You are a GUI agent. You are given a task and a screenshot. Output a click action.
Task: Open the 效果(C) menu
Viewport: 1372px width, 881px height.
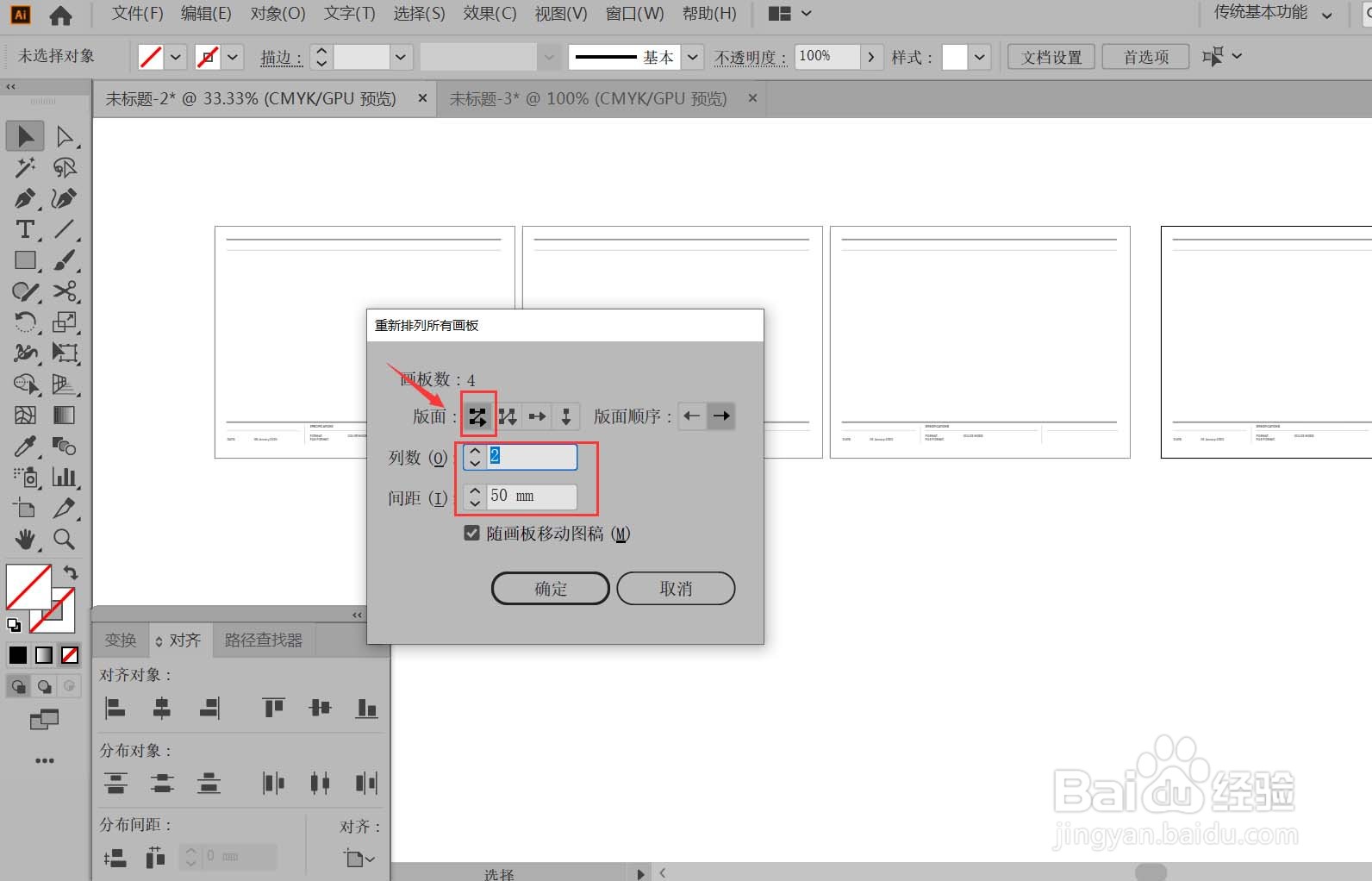(x=490, y=14)
